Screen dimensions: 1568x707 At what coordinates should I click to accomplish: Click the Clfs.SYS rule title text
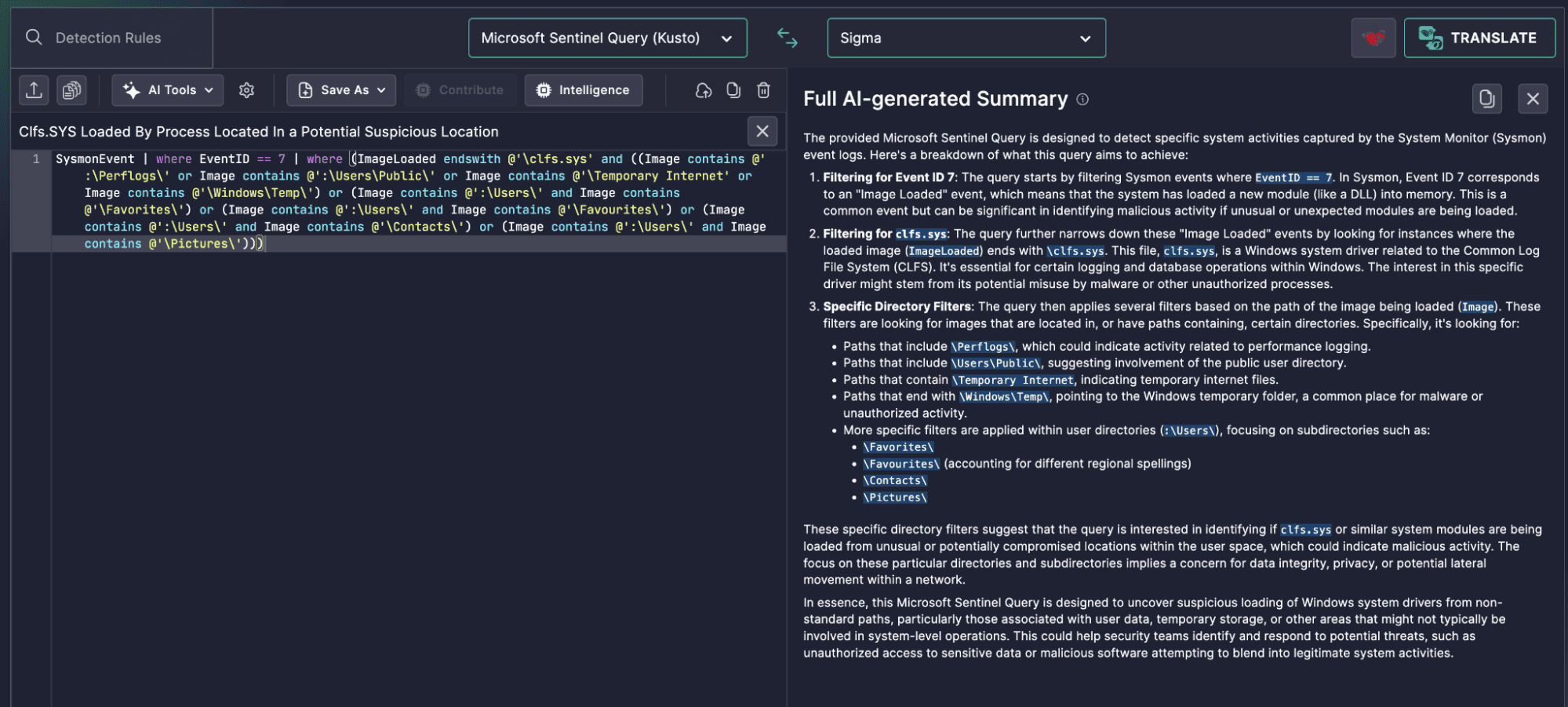pos(259,132)
